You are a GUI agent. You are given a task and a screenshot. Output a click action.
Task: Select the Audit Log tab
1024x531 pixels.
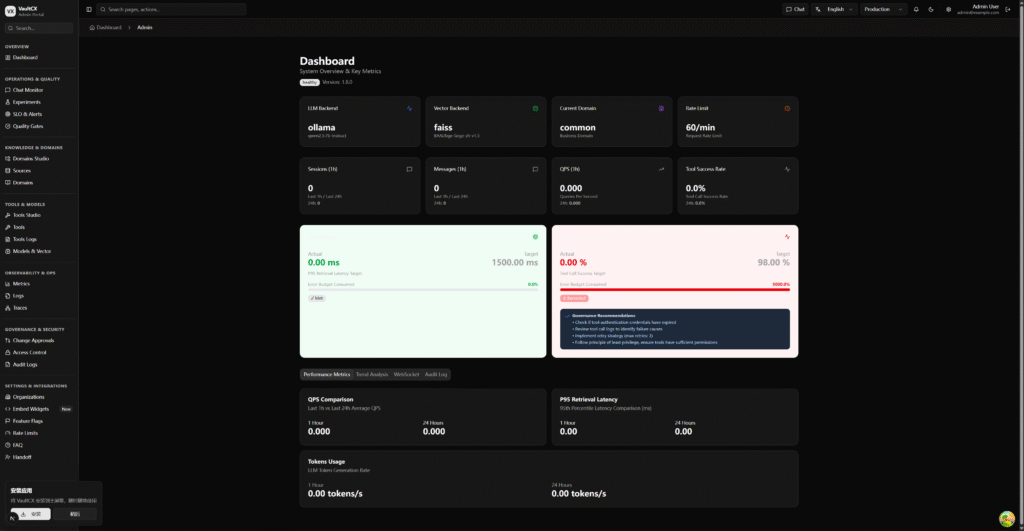click(436, 374)
